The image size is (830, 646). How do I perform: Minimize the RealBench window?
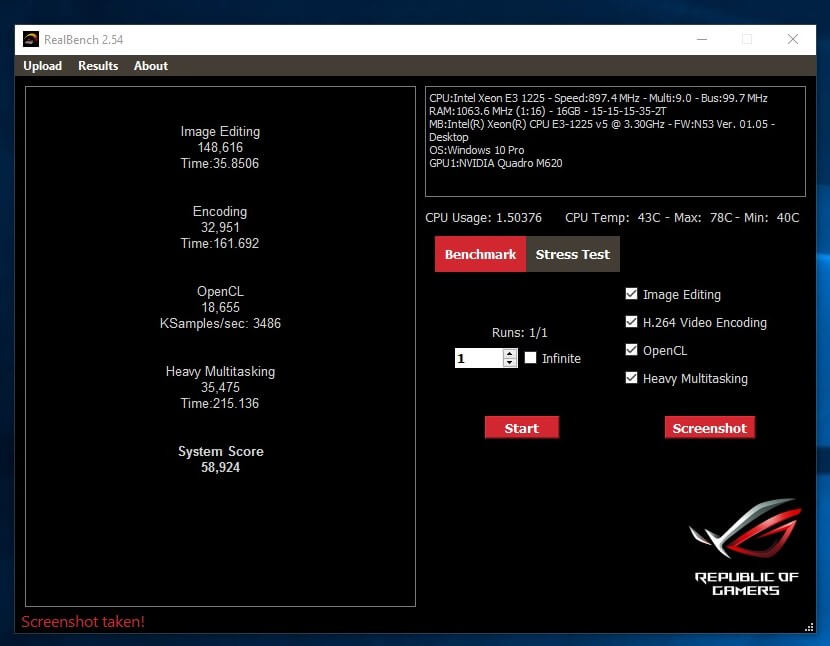pos(702,39)
